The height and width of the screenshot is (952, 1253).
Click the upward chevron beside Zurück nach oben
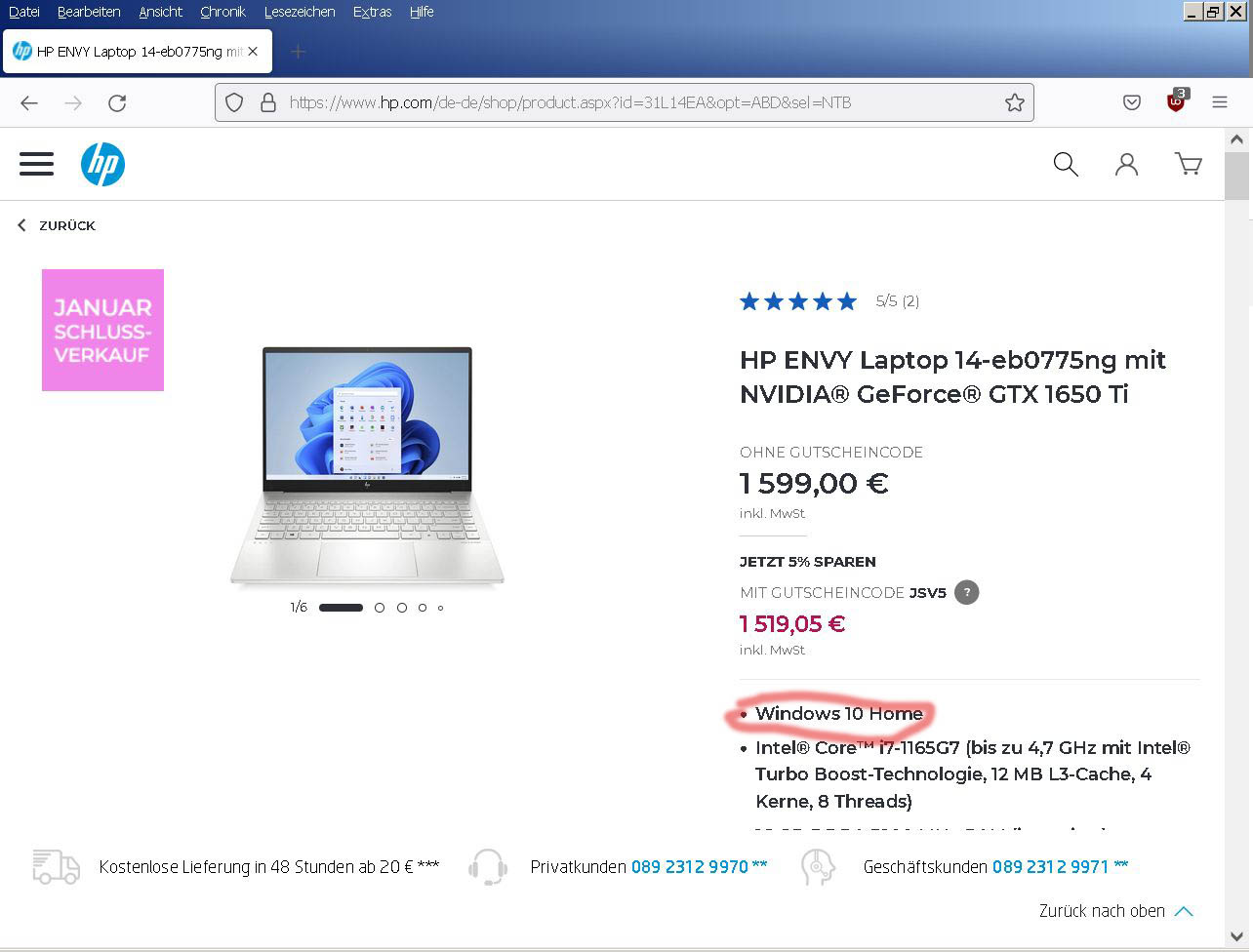(1185, 911)
